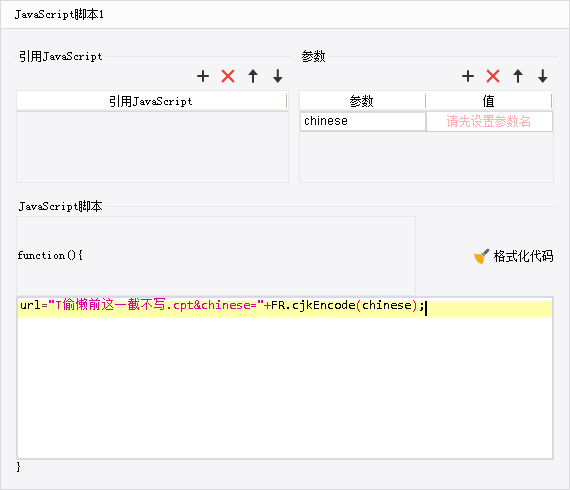The height and width of the screenshot is (490, 570).
Task: Remove the selected parameter with red X
Action: 493,76
